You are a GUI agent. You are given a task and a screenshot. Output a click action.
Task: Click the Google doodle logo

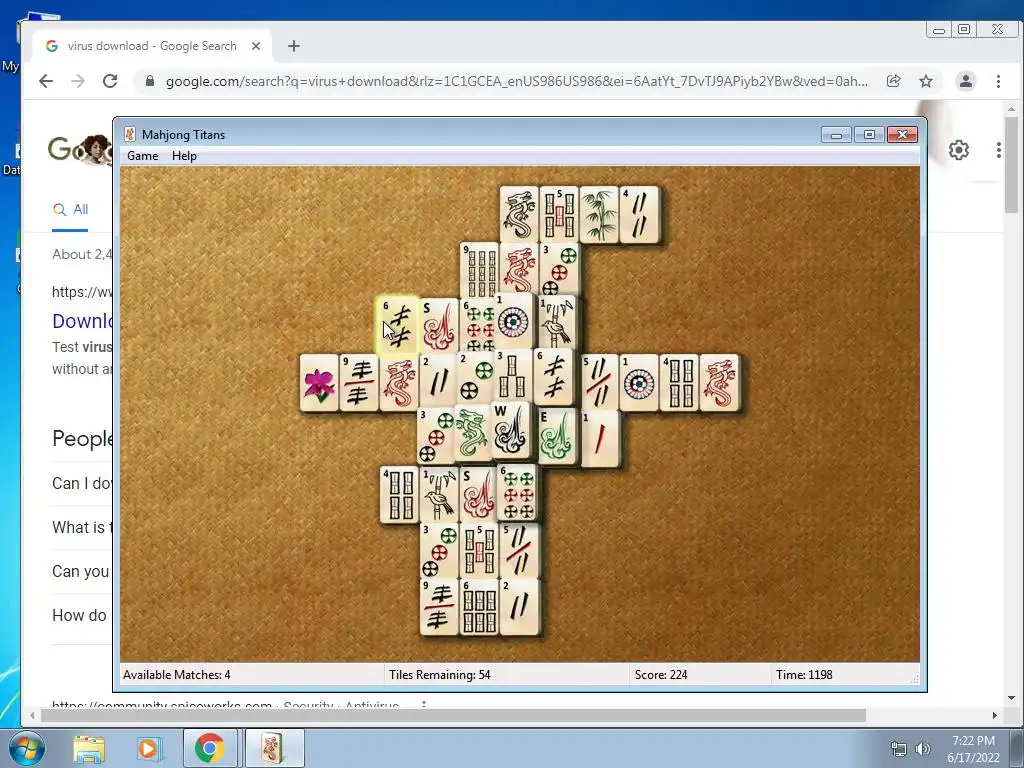click(x=80, y=150)
